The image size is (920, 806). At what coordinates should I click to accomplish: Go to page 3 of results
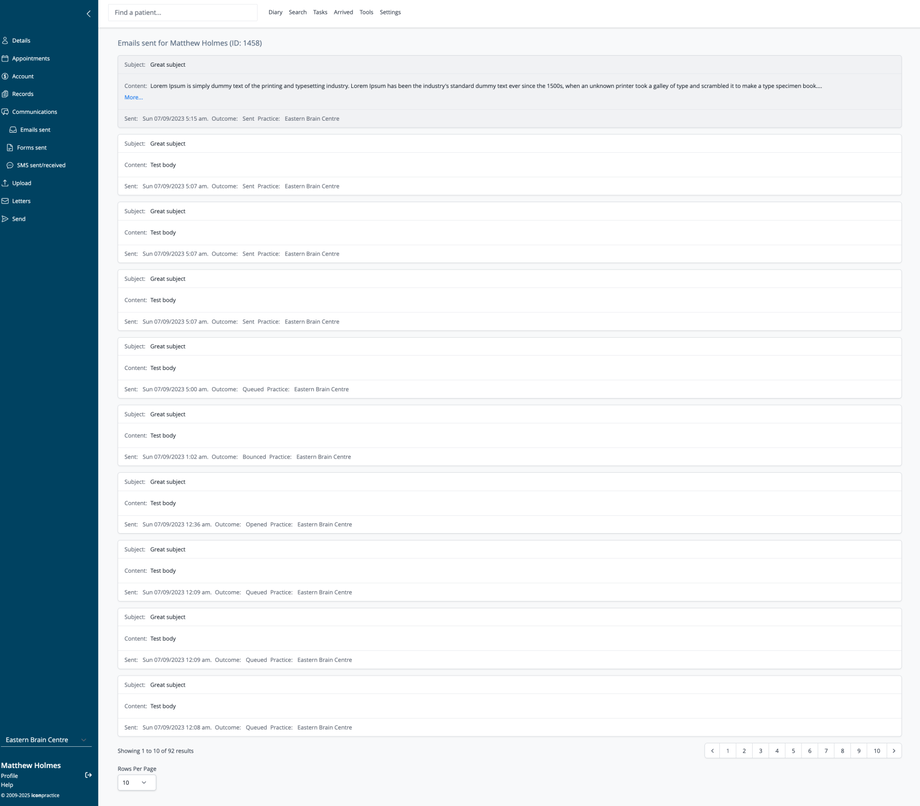[760, 751]
